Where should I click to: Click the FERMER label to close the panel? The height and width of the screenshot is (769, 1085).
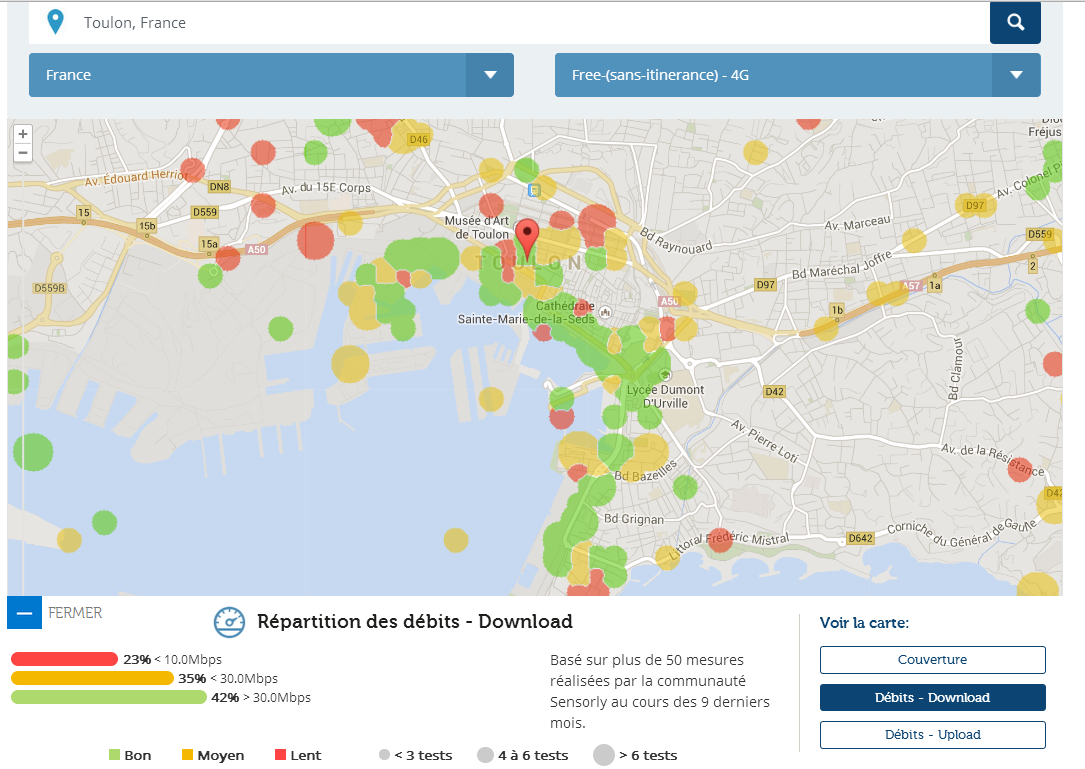pyautogui.click(x=75, y=613)
